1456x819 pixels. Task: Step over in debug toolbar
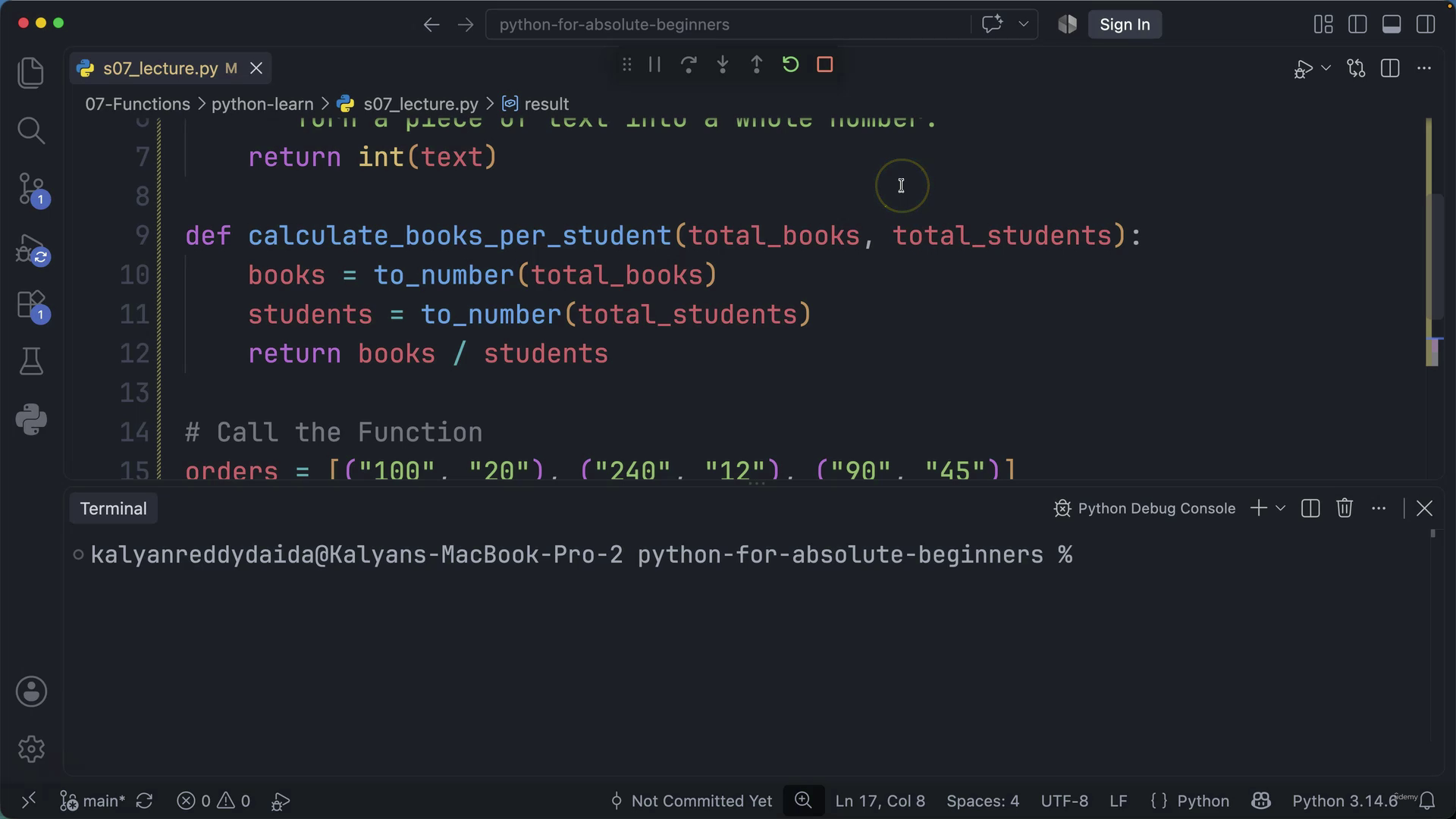tap(689, 64)
